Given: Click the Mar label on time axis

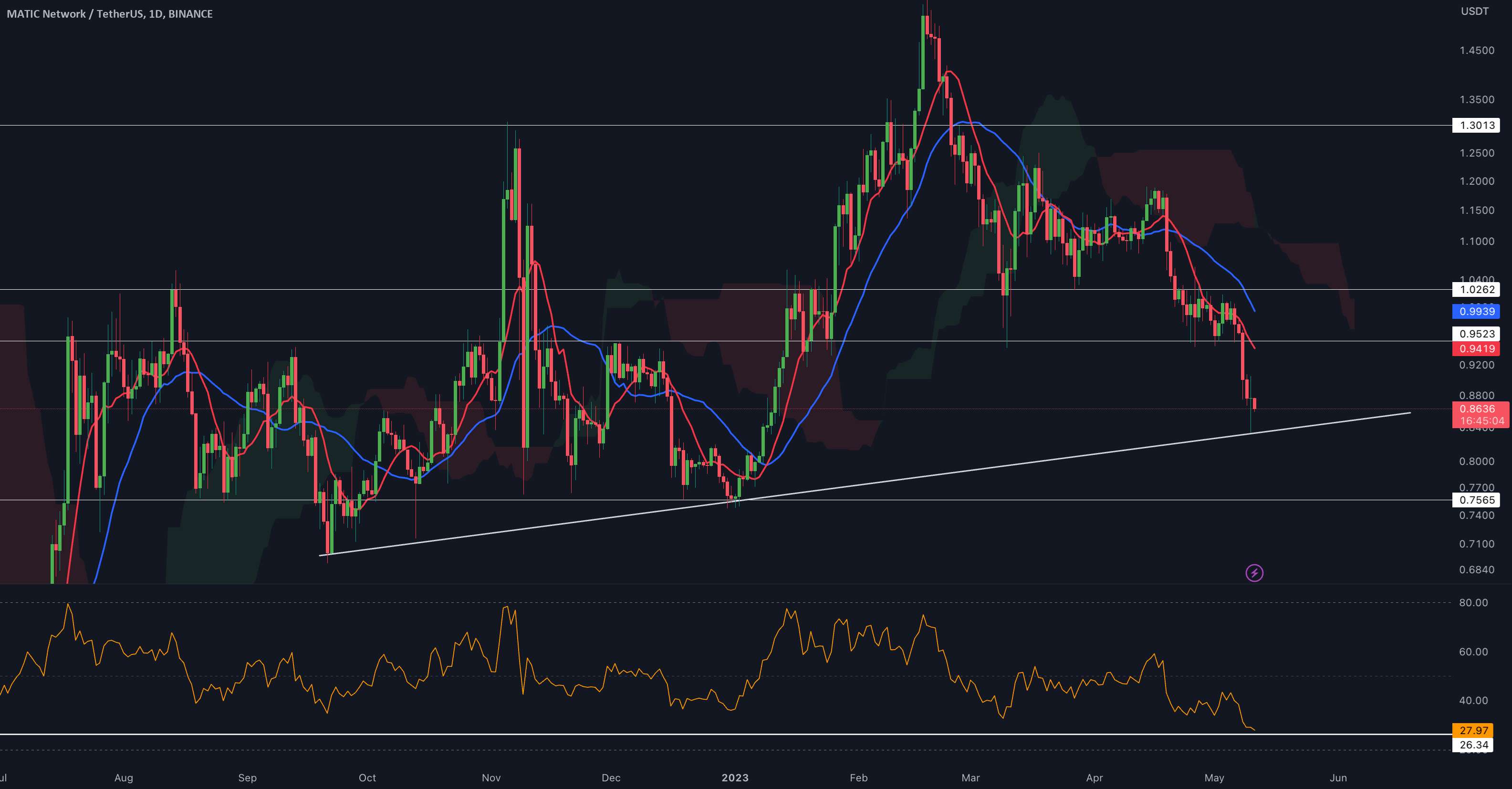Looking at the screenshot, I should click(x=971, y=778).
